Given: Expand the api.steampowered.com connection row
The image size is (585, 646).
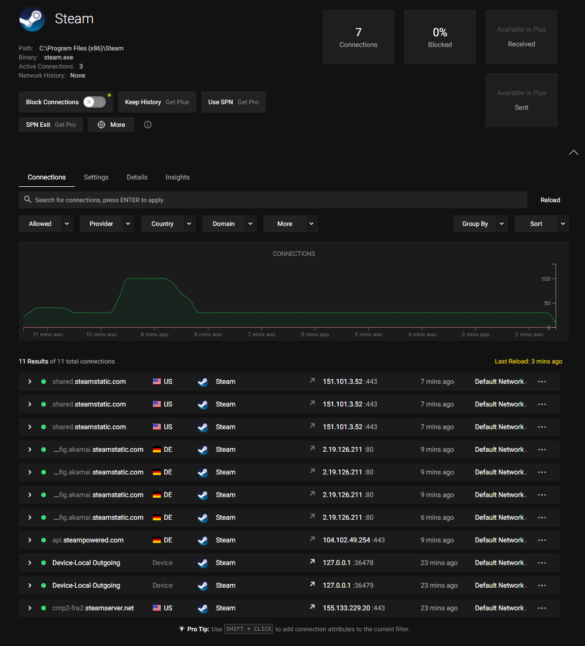Looking at the screenshot, I should tap(30, 540).
